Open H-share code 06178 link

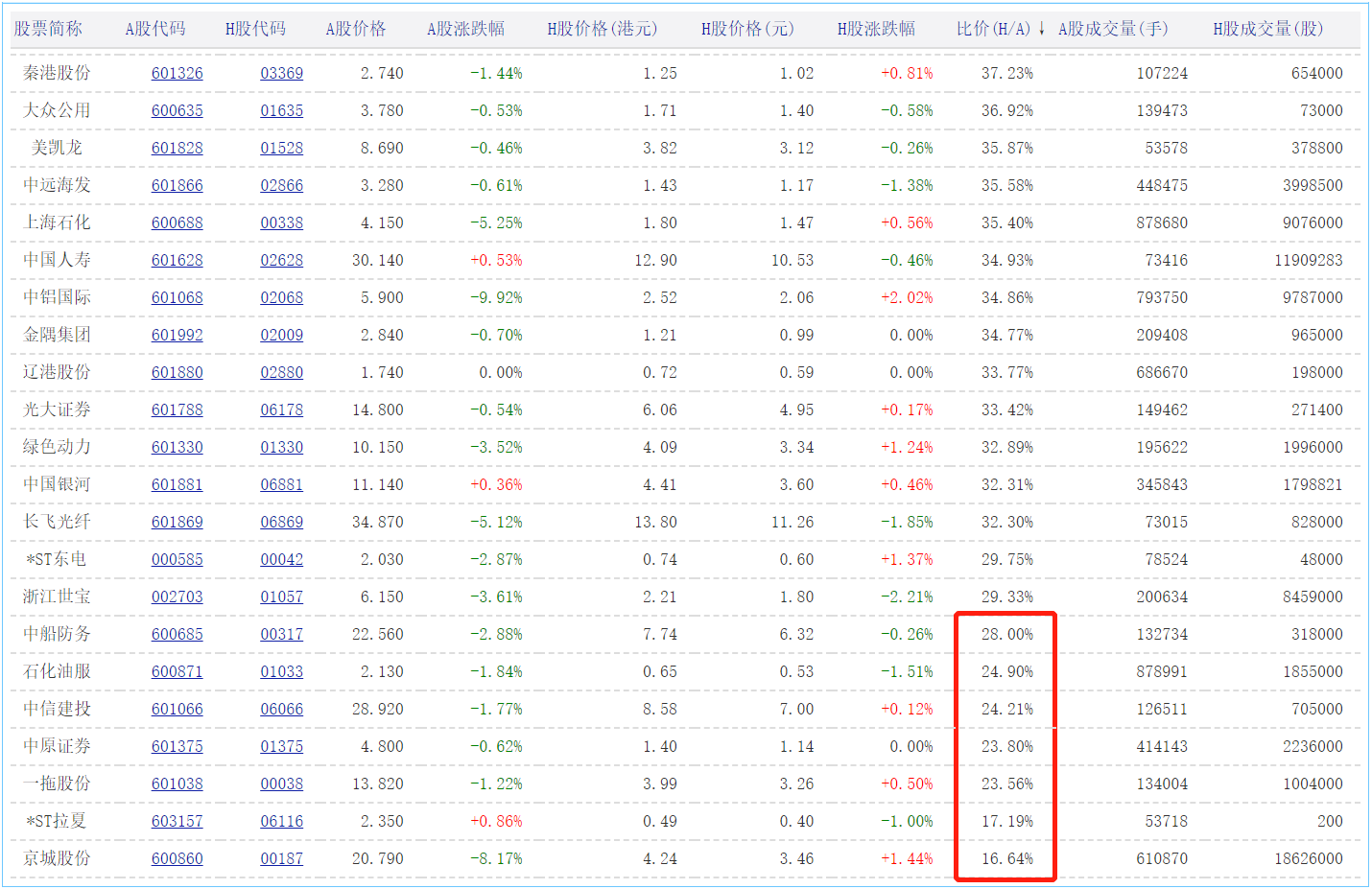pos(282,409)
